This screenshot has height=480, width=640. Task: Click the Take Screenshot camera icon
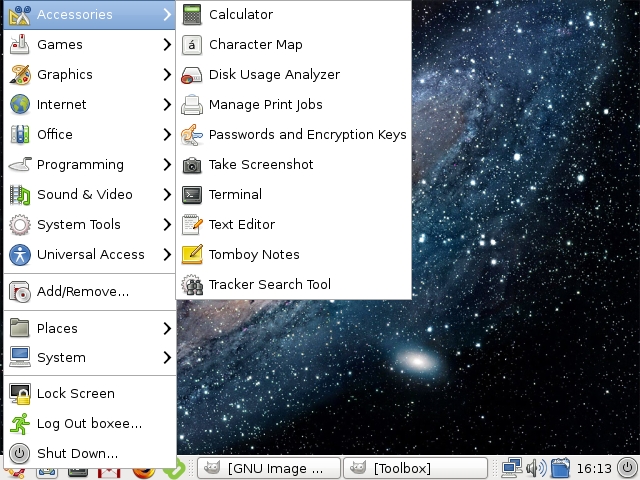[192, 165]
